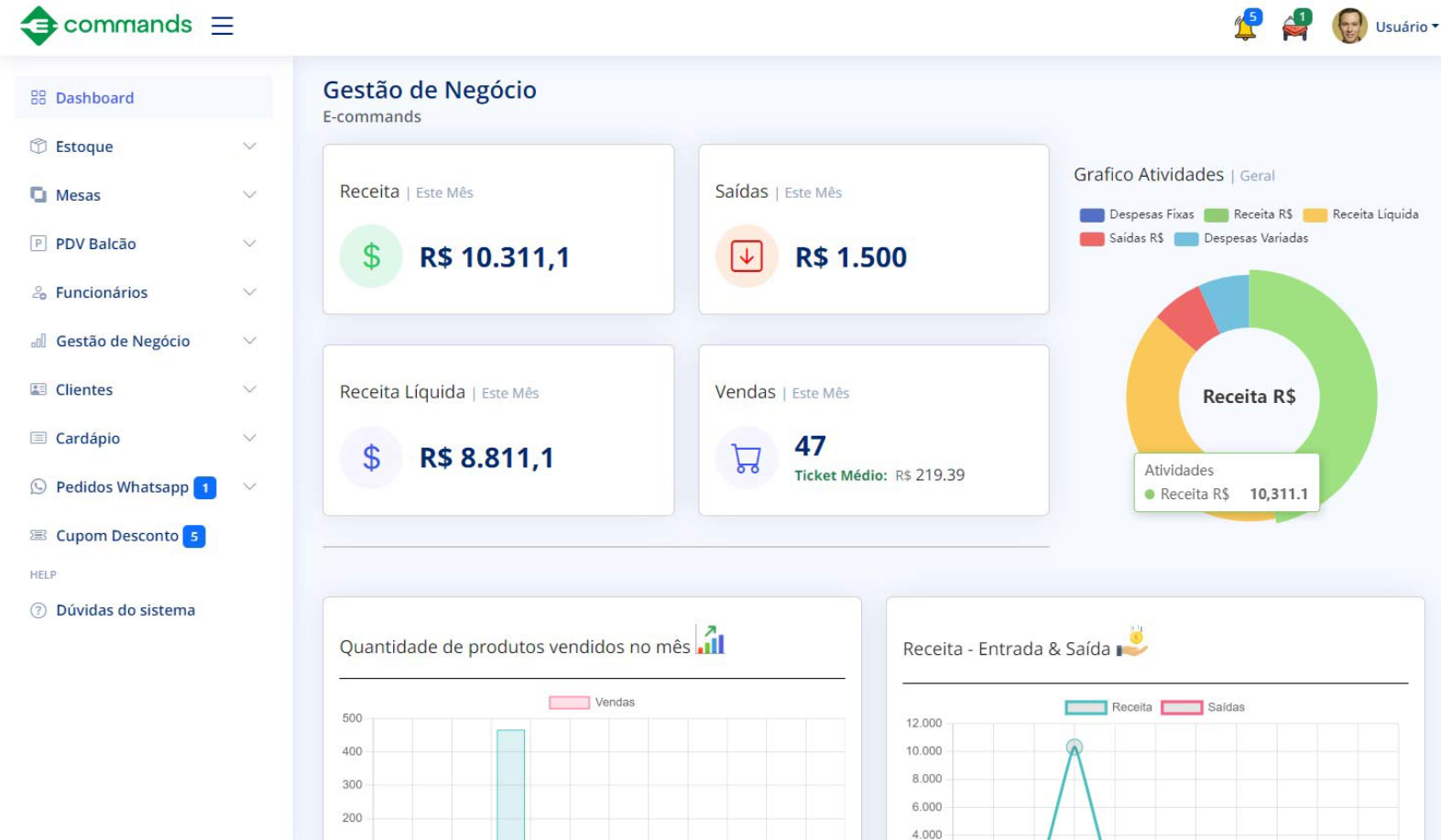This screenshot has width=1441, height=840.
Task: Toggle Receita Líquida legend item
Action: pos(1360,214)
